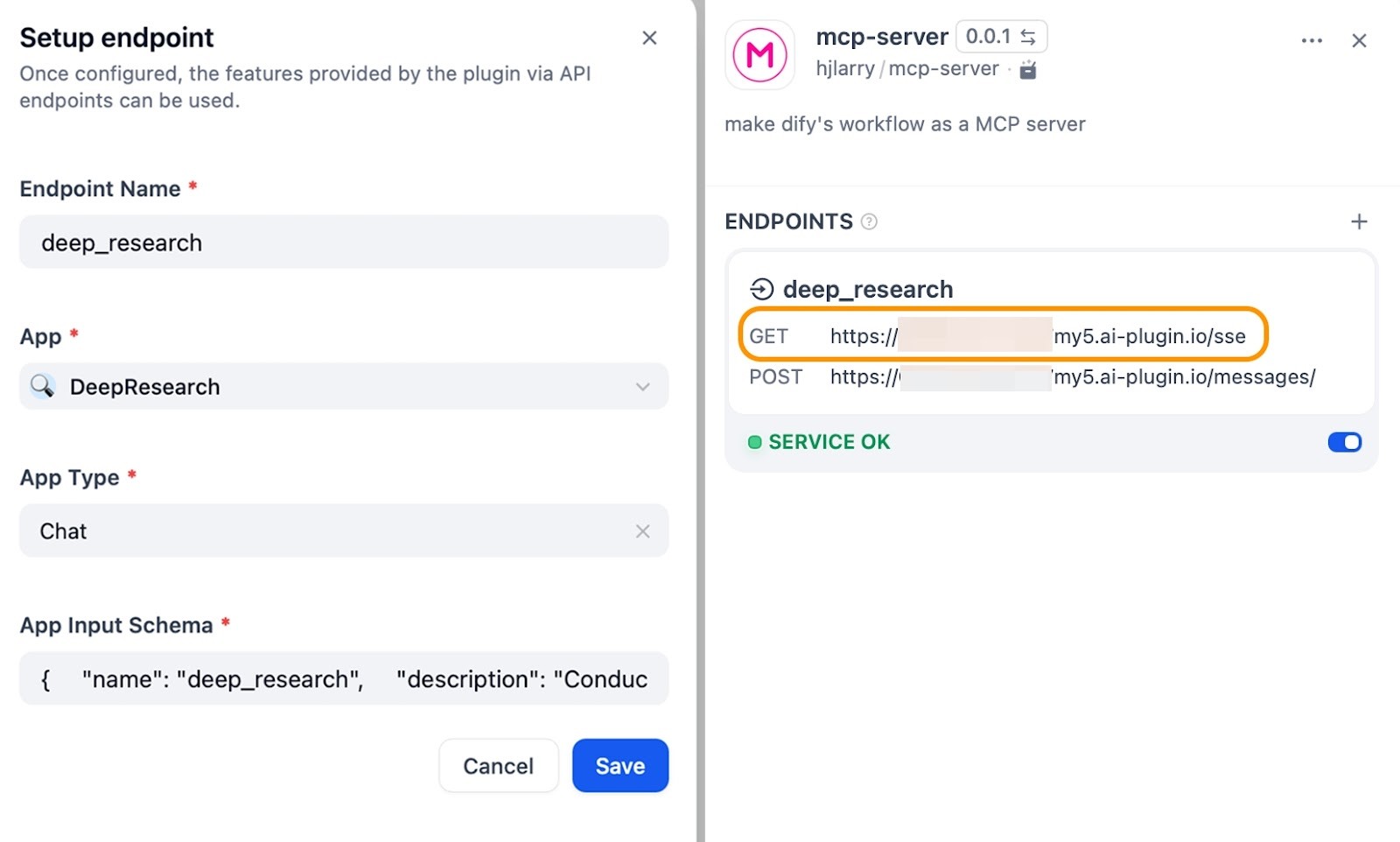Click the plus icon to add endpoint
This screenshot has width=1400, height=842.
[1358, 221]
